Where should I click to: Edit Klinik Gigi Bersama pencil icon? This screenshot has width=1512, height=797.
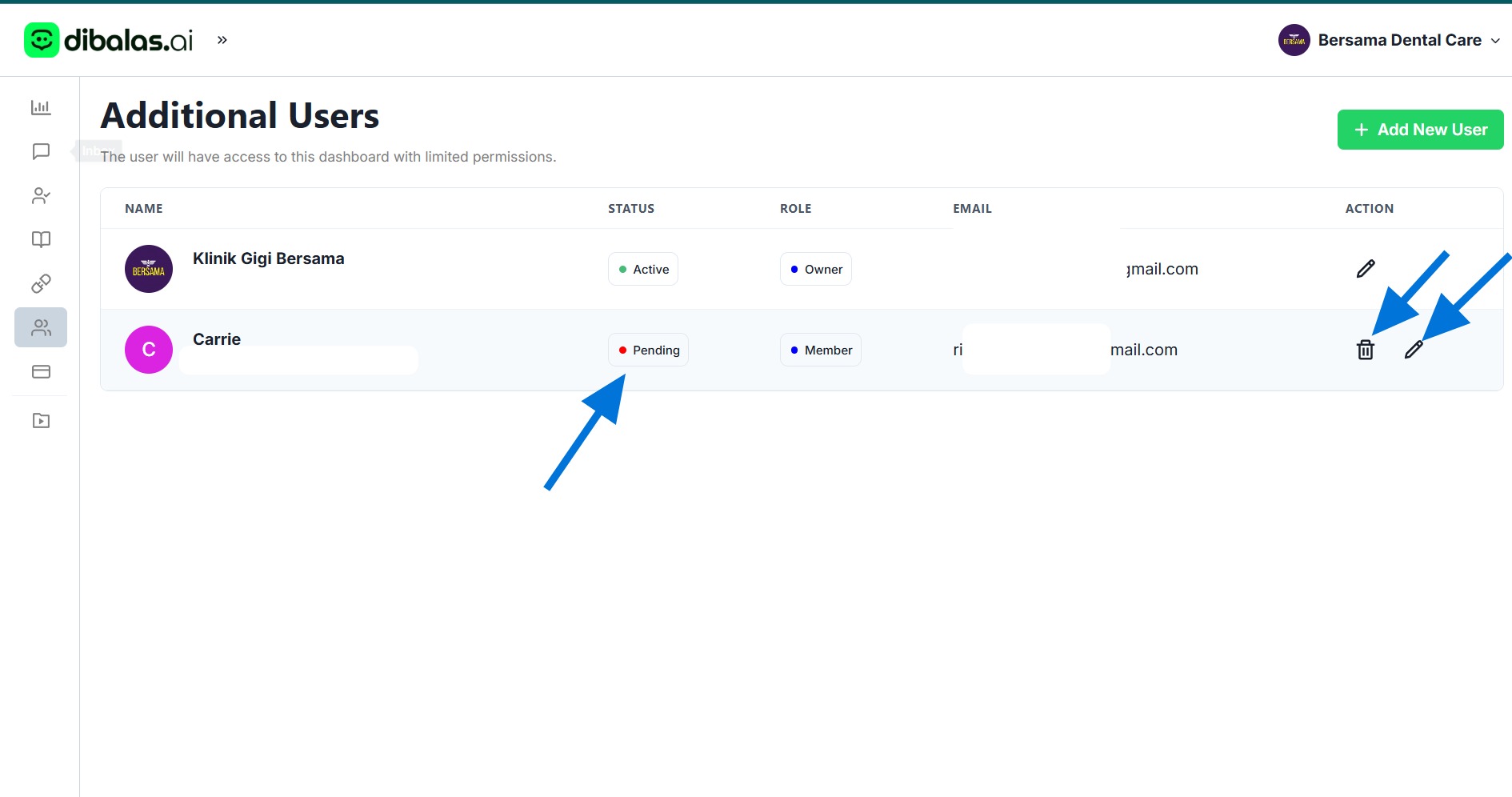(1366, 269)
